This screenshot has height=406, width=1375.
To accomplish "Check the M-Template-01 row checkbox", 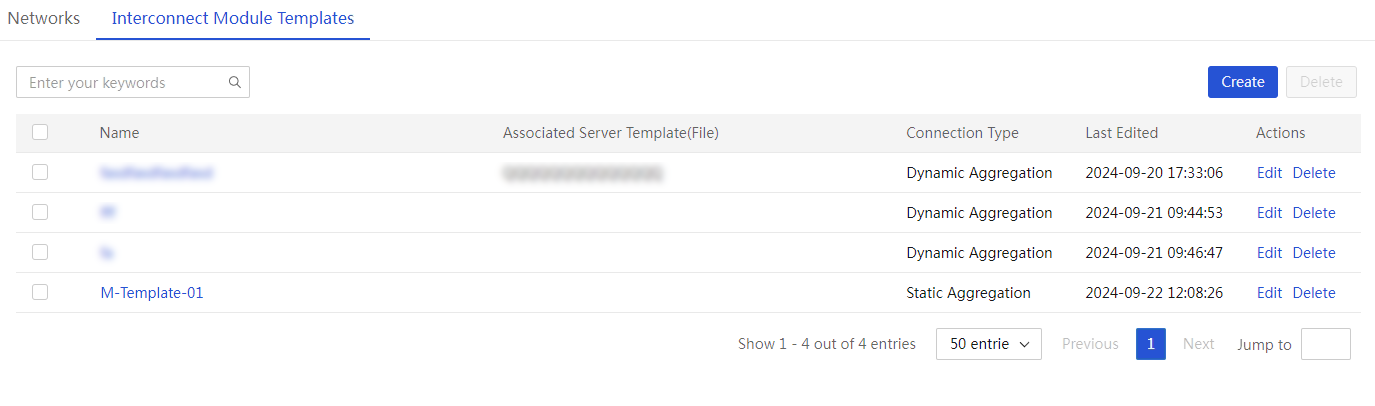I will [x=40, y=292].
